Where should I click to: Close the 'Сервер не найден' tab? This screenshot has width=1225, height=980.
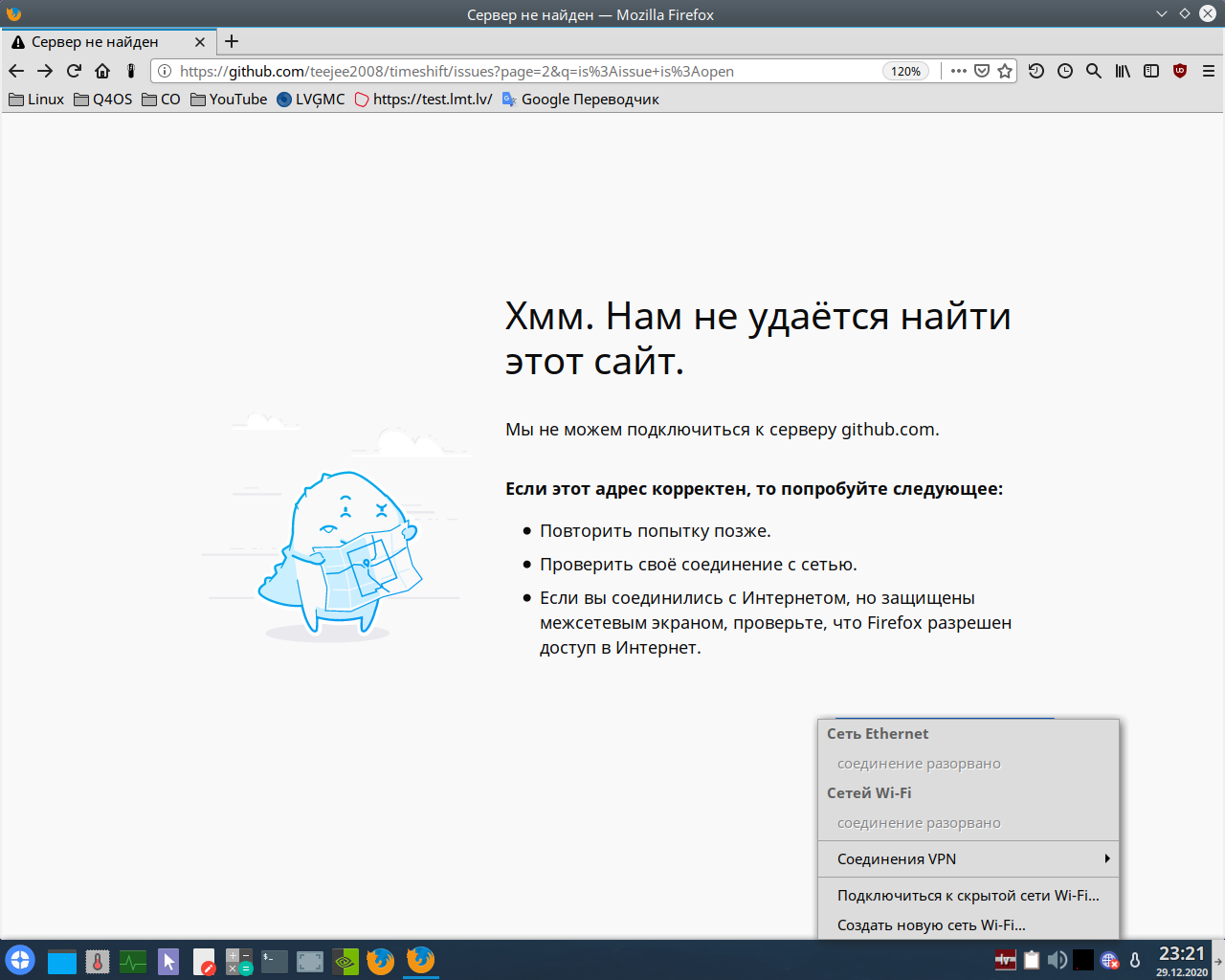(x=200, y=42)
